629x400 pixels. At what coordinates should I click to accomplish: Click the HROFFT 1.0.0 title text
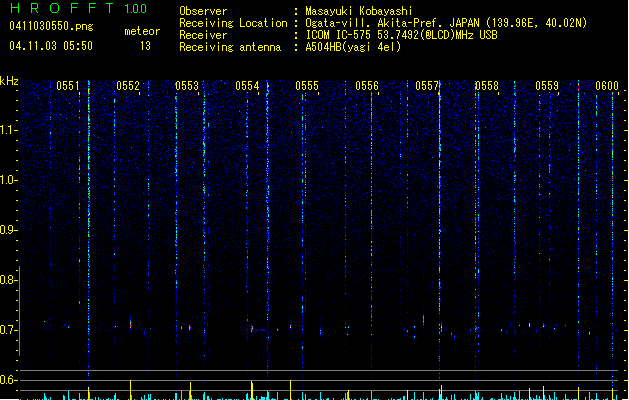78,8
